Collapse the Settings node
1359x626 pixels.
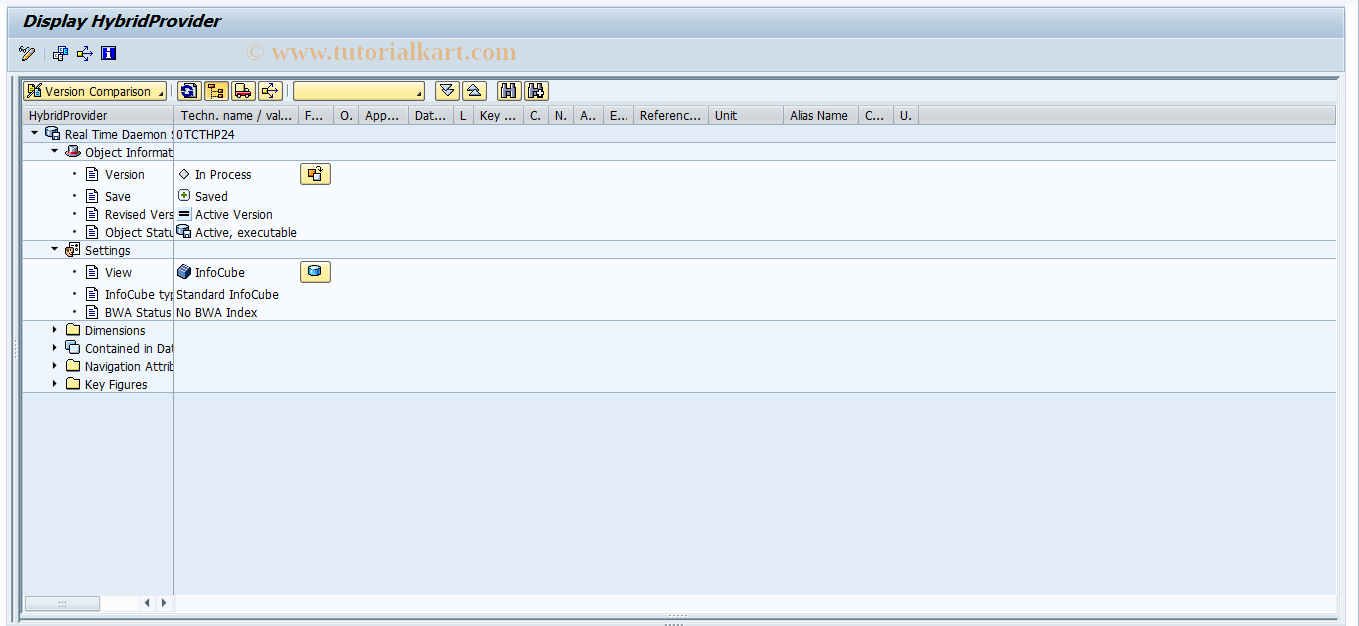coord(55,250)
